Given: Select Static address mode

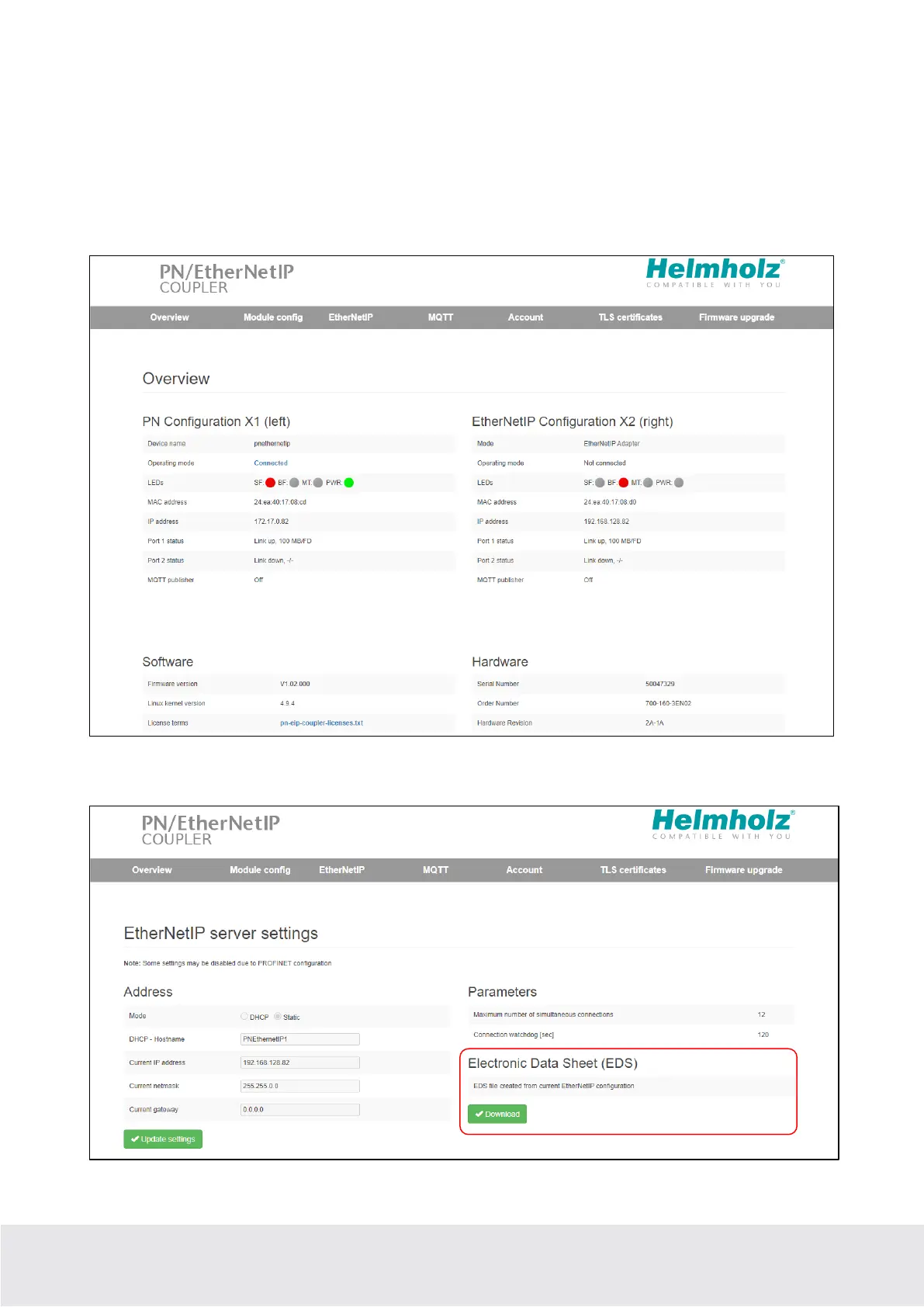Looking at the screenshot, I should coord(278,1017).
